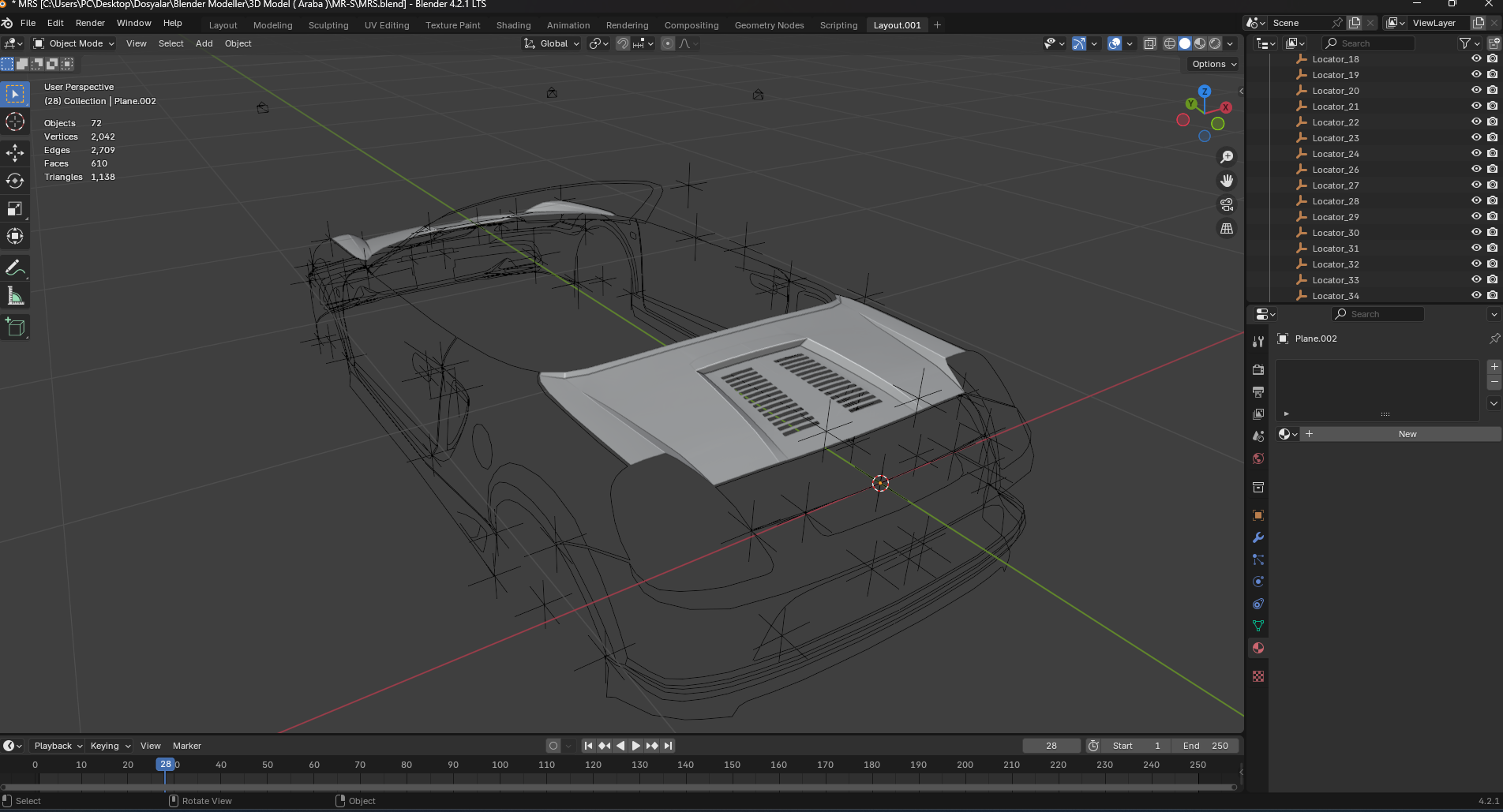Select the Measure tool
This screenshot has height=812, width=1503.
pos(15,297)
